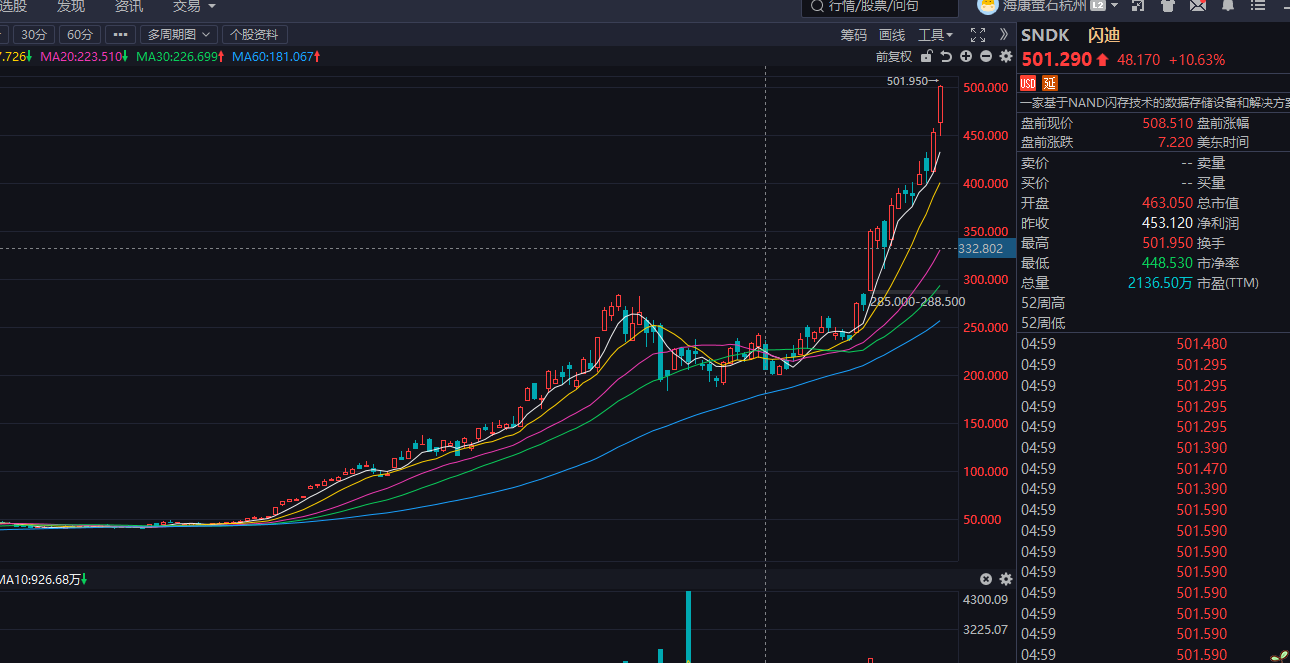Click the 501.290 last price

point(1057,59)
